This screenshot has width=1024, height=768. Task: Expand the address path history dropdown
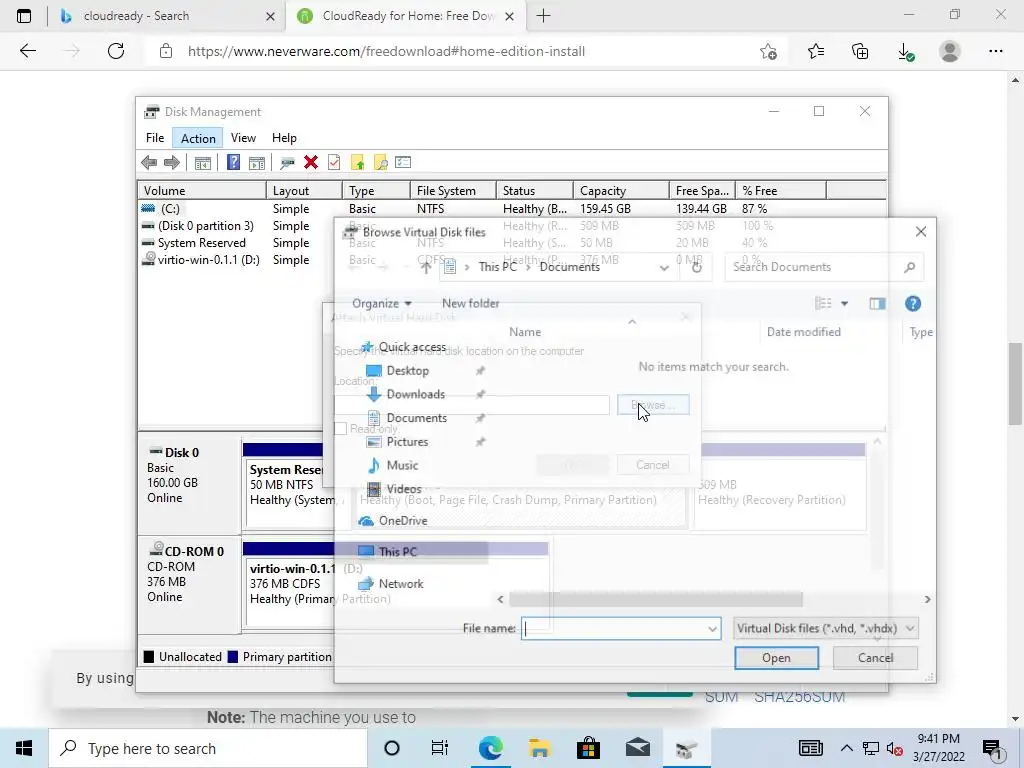point(664,267)
